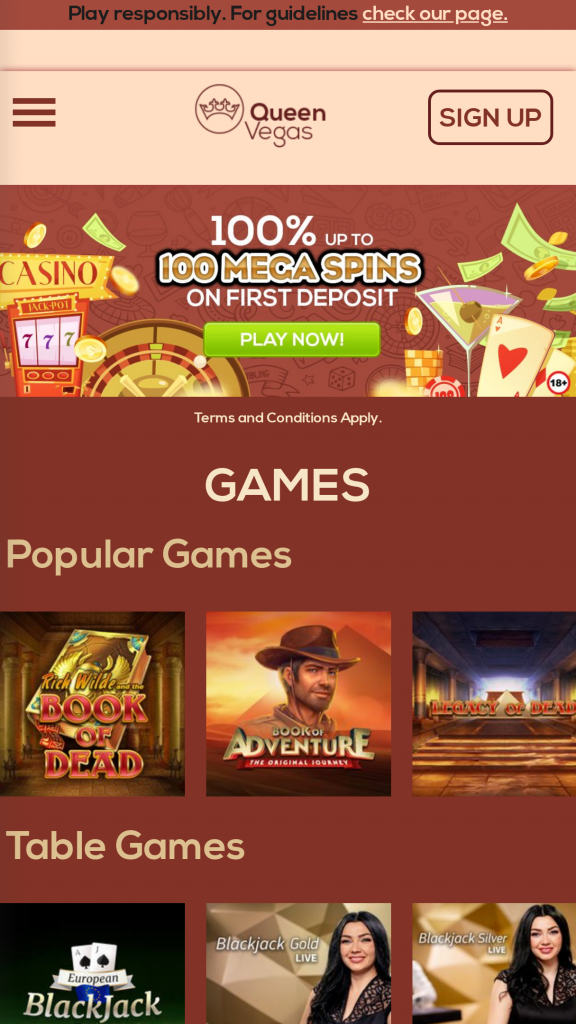Open Legacy of Dead game tile

494,704
